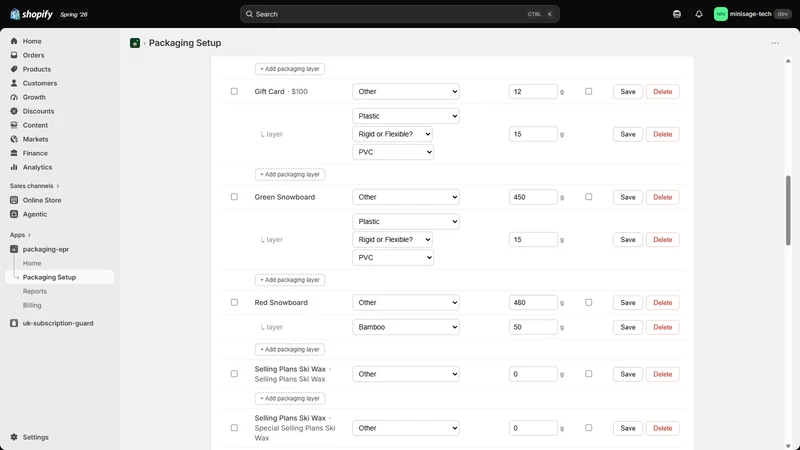This screenshot has width=800, height=450.
Task: Open the Products tag icon
Action: (x=14, y=69)
